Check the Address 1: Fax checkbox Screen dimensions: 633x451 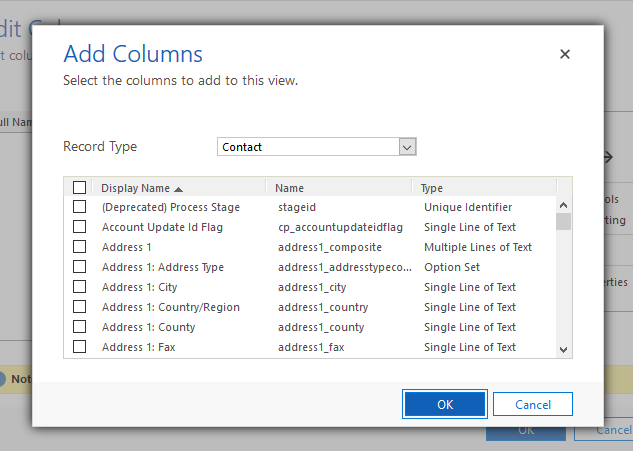(80, 346)
